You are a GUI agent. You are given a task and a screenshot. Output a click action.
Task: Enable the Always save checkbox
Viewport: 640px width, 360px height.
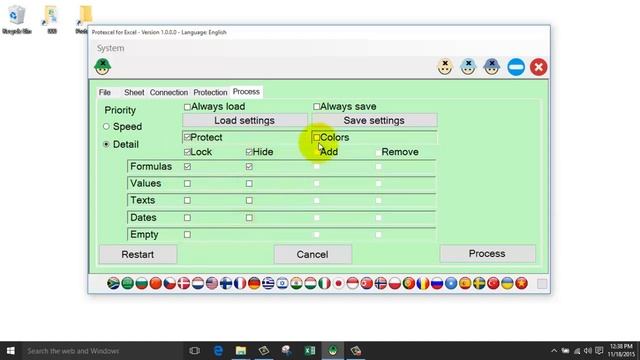(316, 107)
